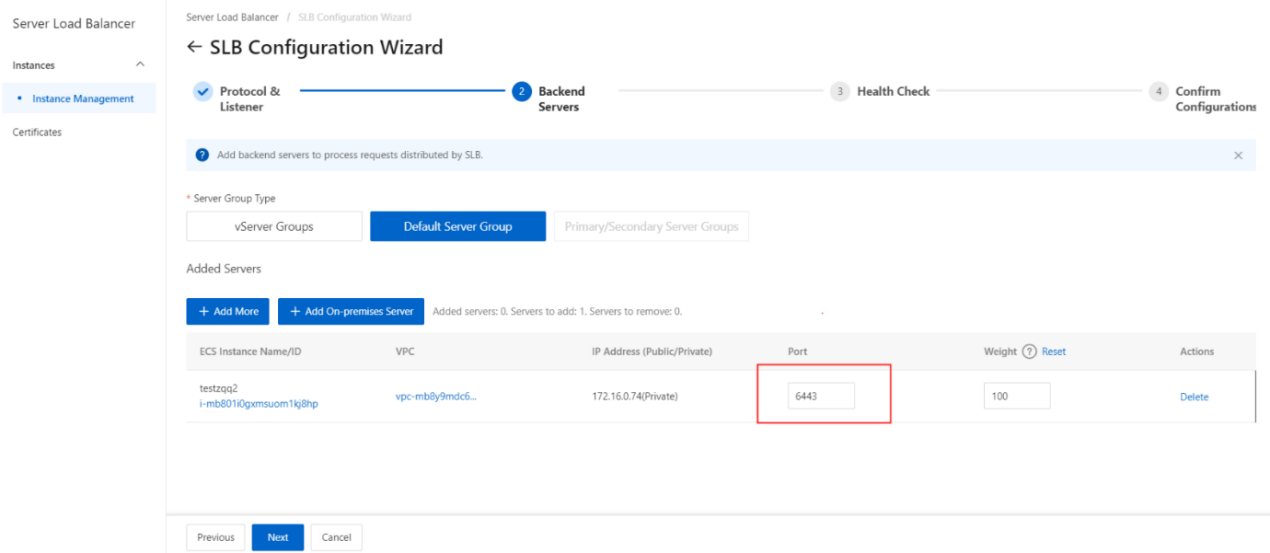Image resolution: width=1270 pixels, height=553 pixels.
Task: Click the step 4 Confirm Configurations circle
Action: pyautogui.click(x=1158, y=91)
